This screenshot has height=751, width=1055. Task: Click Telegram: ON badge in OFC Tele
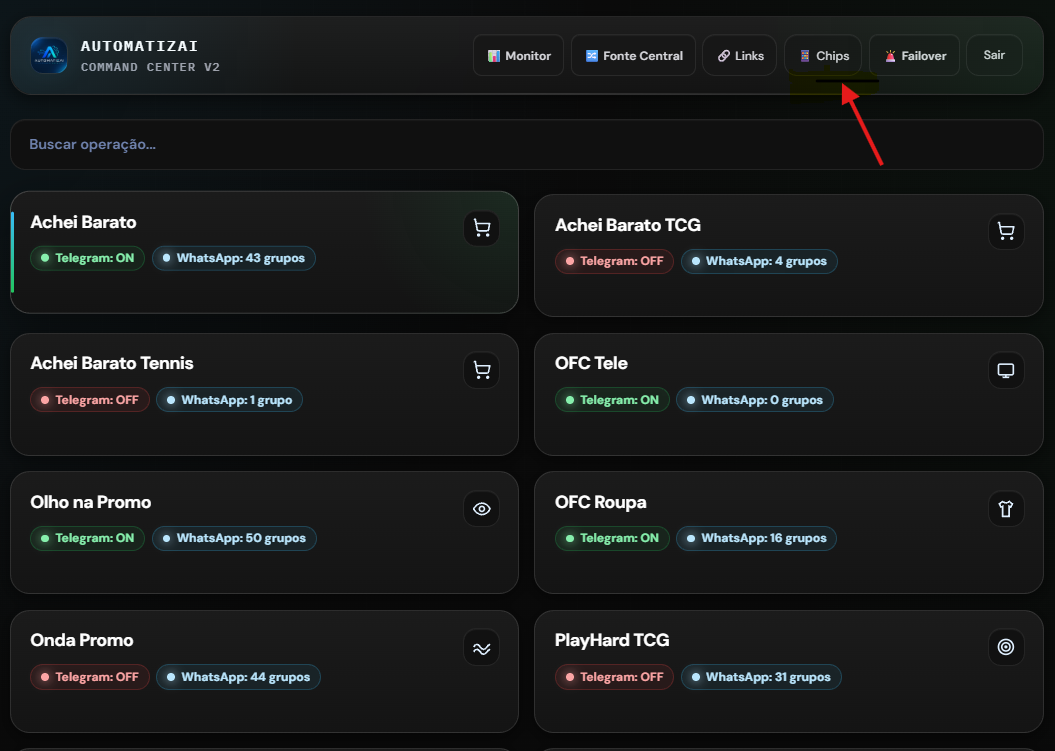pos(612,400)
